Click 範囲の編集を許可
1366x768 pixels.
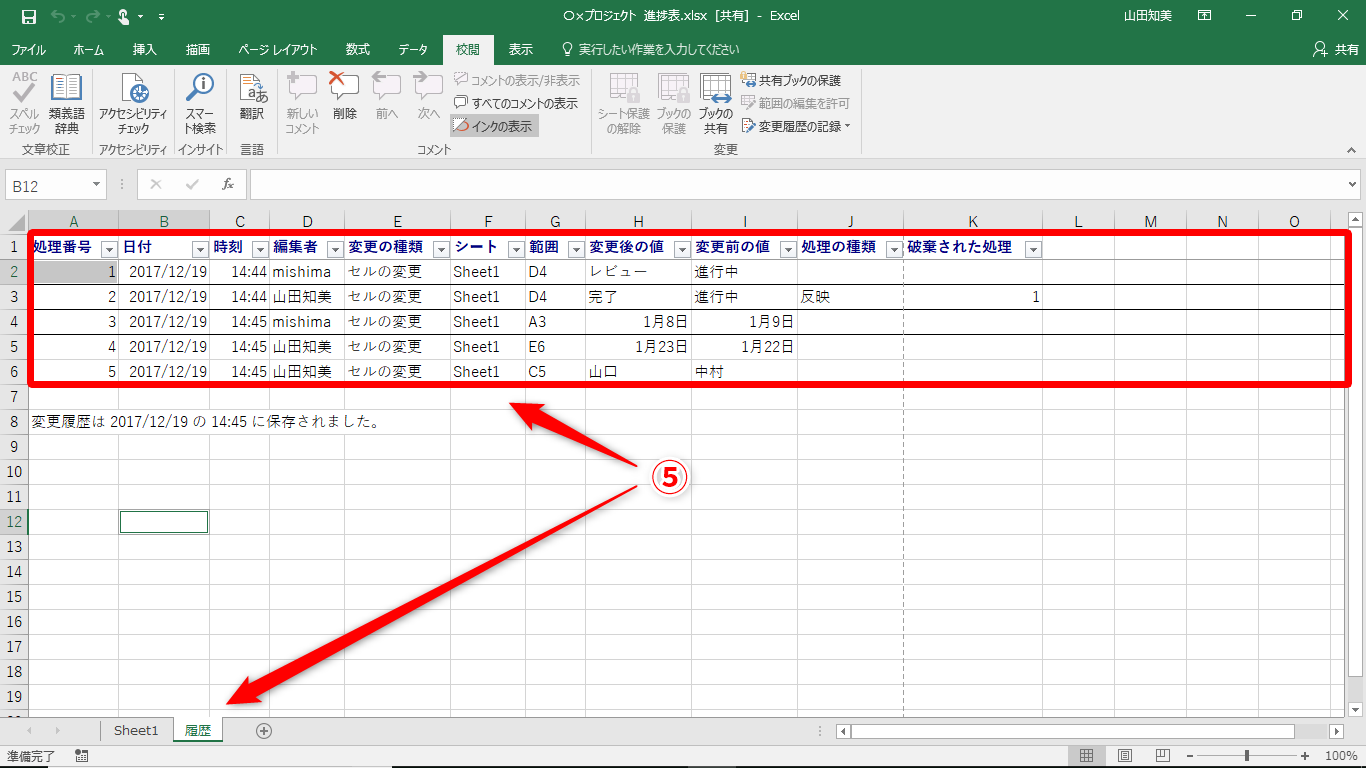tap(796, 103)
